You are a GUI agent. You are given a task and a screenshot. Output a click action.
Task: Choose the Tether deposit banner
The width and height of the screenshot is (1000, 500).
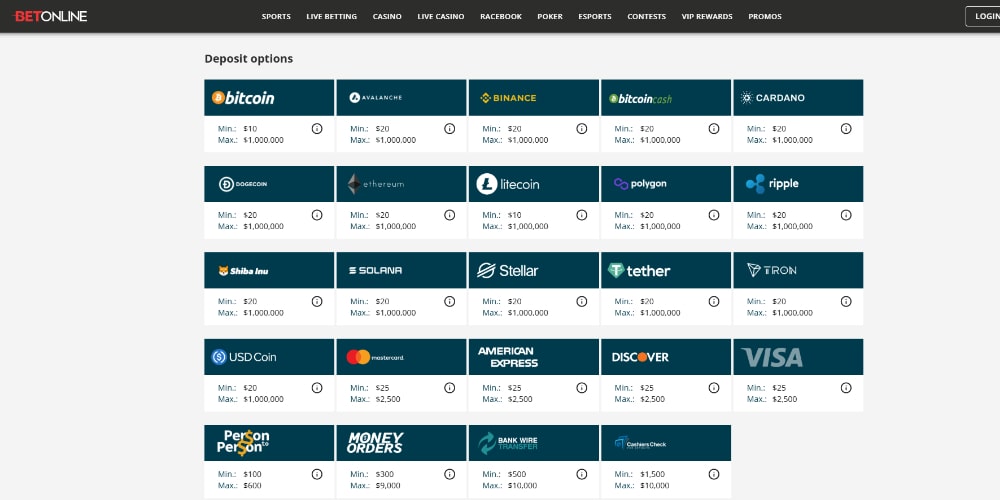click(x=665, y=270)
